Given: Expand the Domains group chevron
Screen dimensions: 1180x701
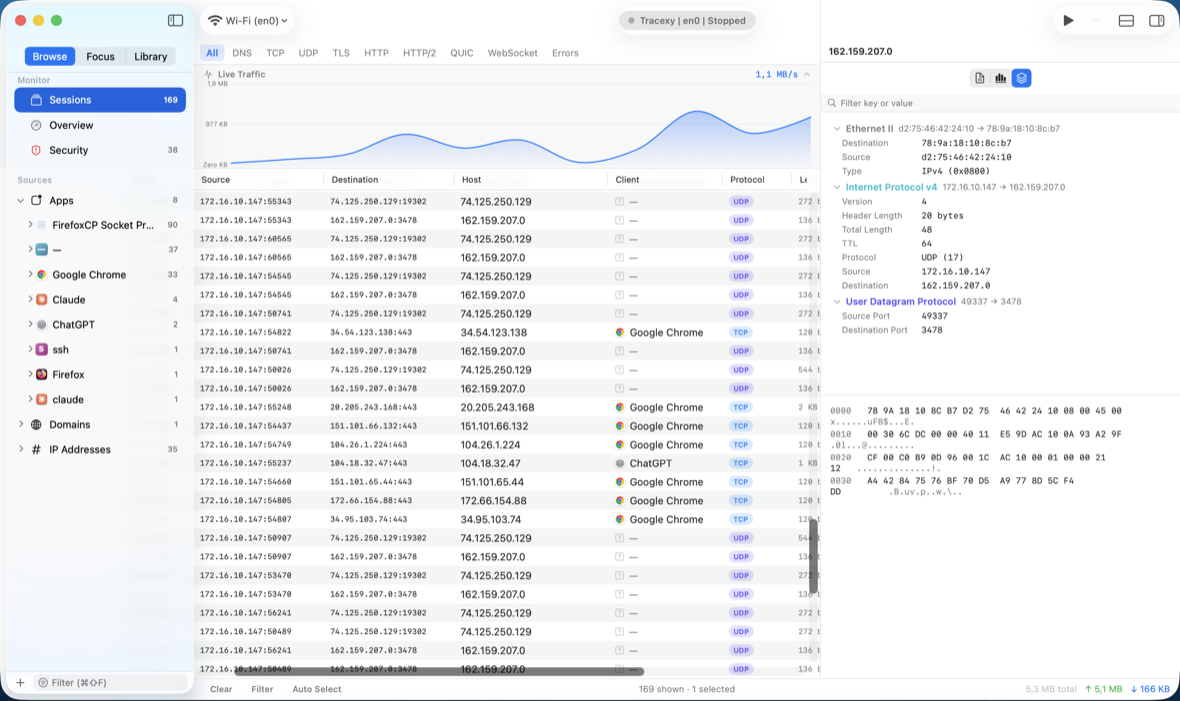Looking at the screenshot, I should 20,425.
